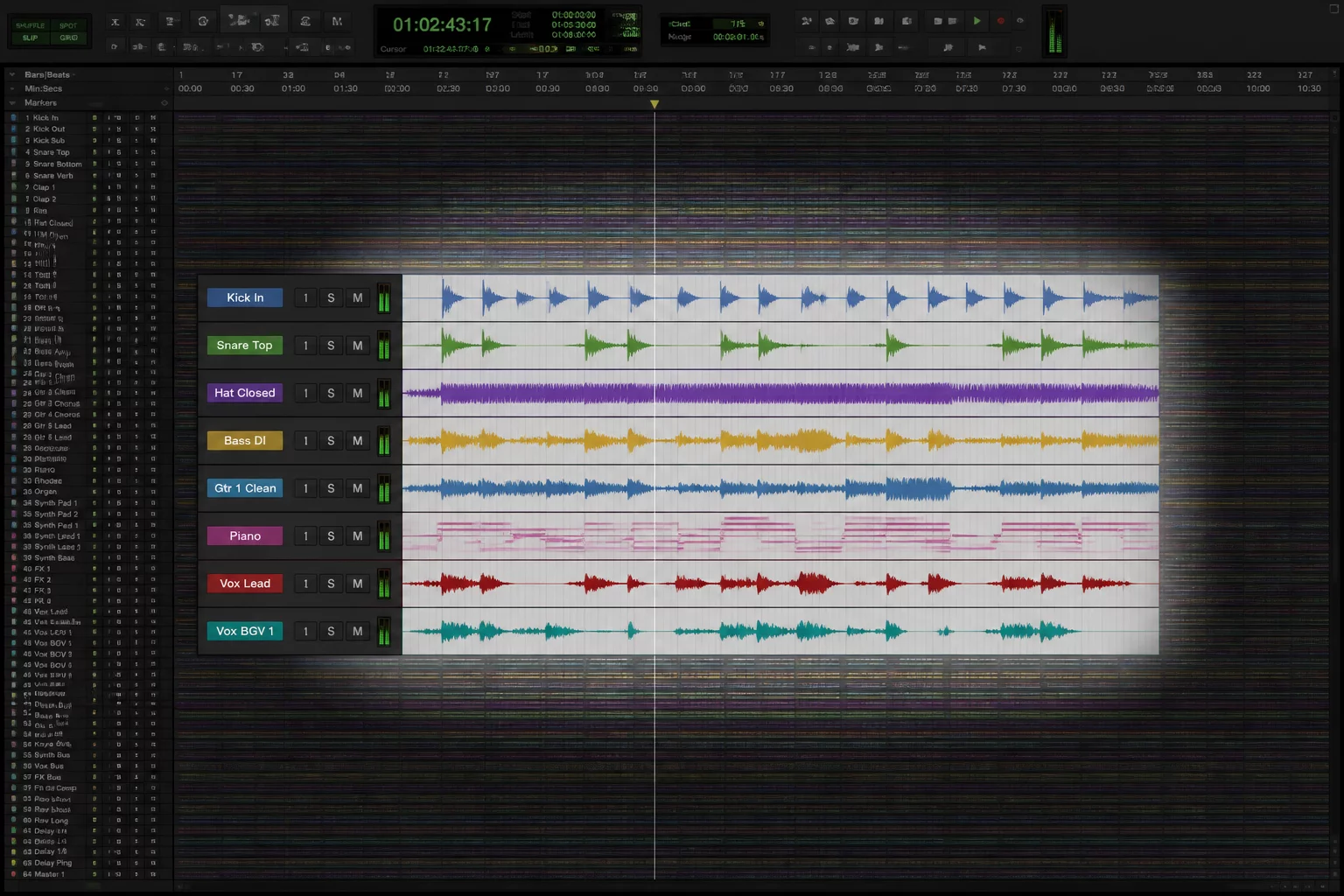Viewport: 1344px width, 896px height.
Task: Arm recording with the red record button
Action: (1000, 21)
